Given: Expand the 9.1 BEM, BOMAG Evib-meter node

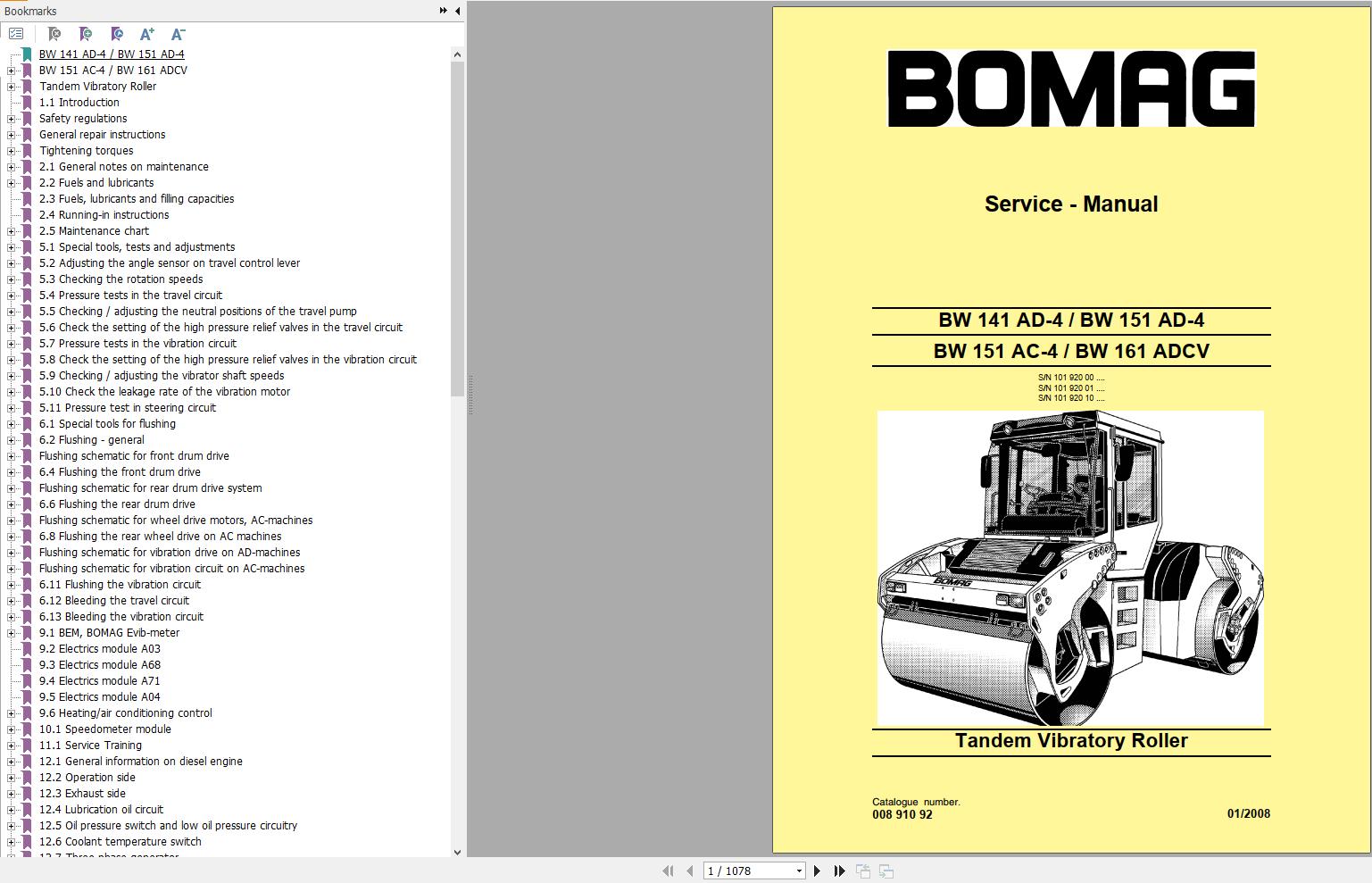Looking at the screenshot, I should [12, 633].
